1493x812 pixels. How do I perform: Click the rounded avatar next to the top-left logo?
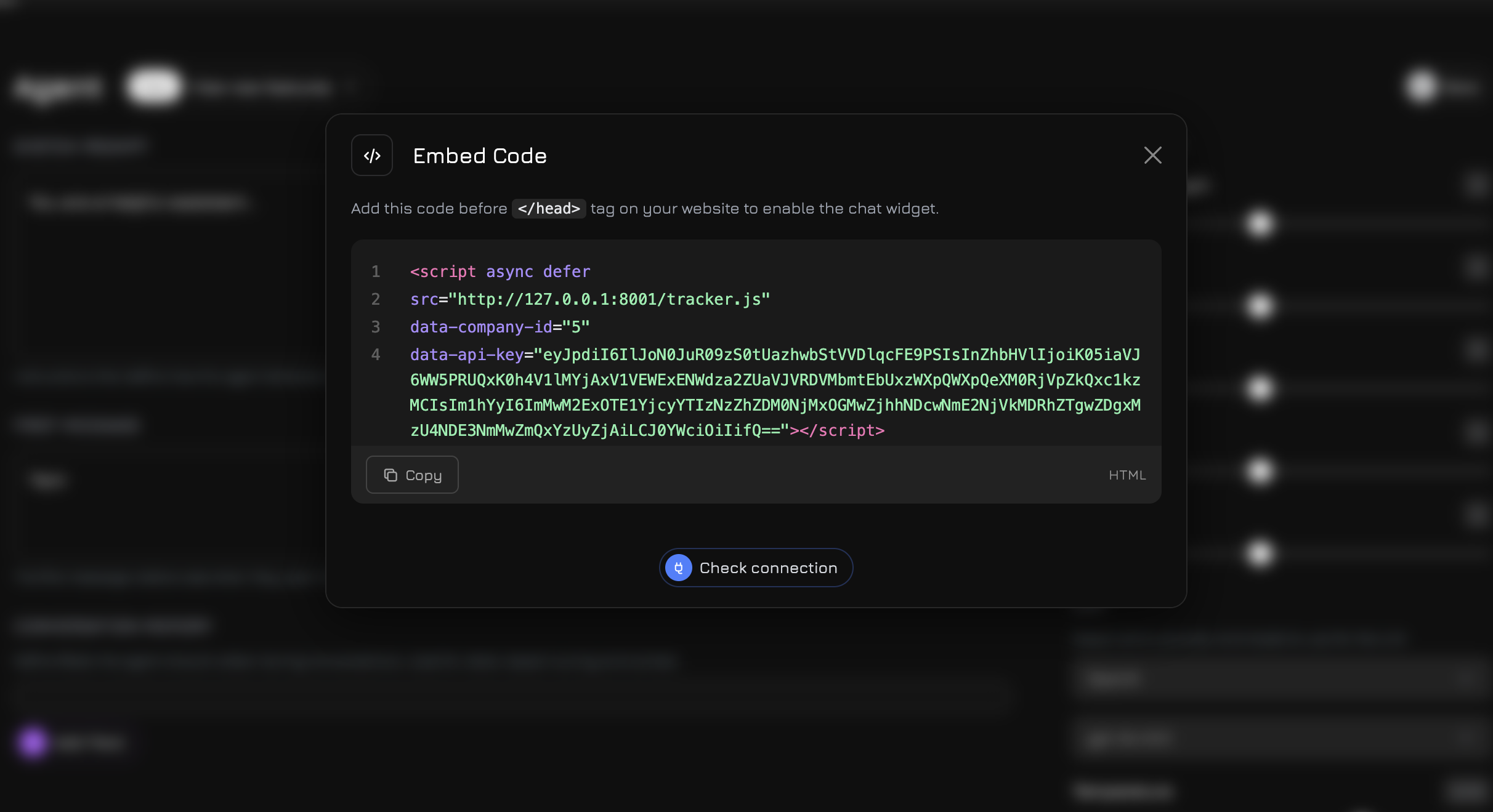pos(153,86)
